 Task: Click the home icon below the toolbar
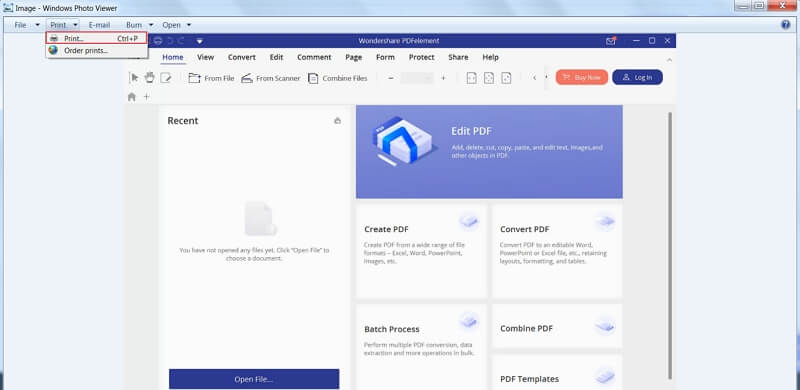(x=132, y=96)
